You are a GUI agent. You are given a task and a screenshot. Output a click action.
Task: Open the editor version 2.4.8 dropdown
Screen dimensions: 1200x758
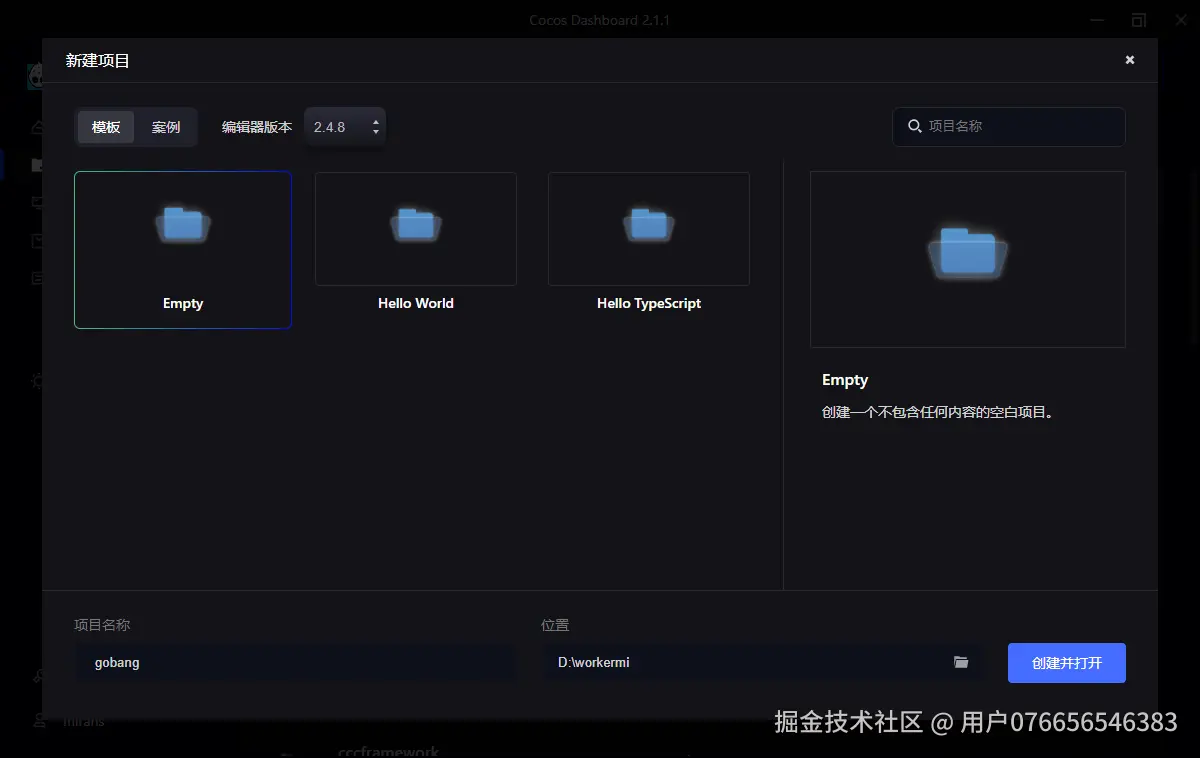pyautogui.click(x=345, y=127)
